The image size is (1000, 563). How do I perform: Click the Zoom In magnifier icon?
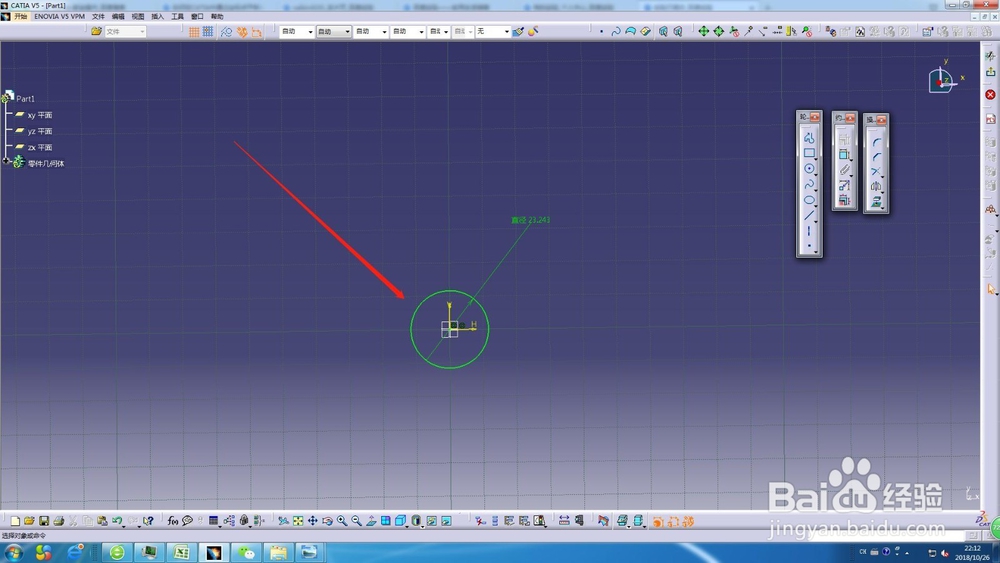(342, 521)
